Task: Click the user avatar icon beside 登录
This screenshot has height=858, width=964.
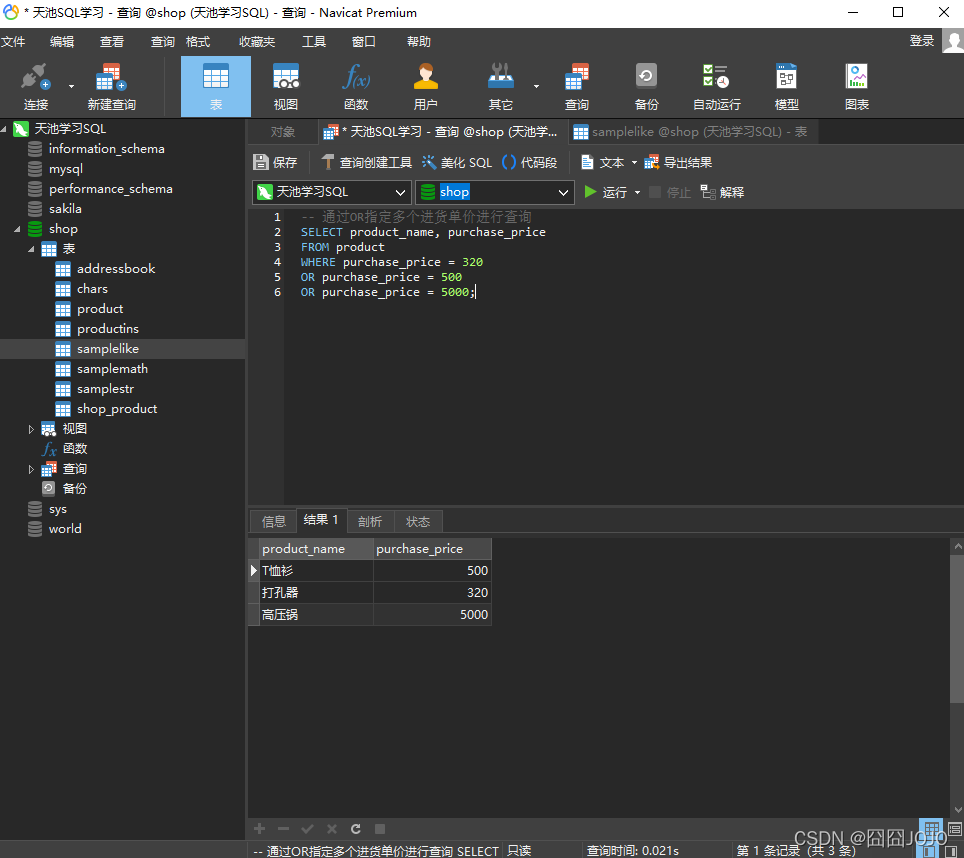Action: point(953,42)
